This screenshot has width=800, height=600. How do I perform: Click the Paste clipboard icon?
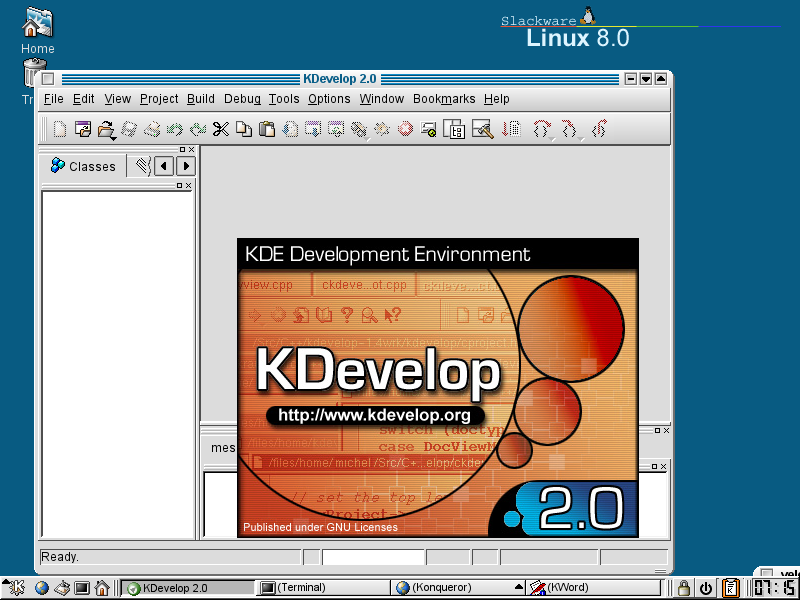267,129
